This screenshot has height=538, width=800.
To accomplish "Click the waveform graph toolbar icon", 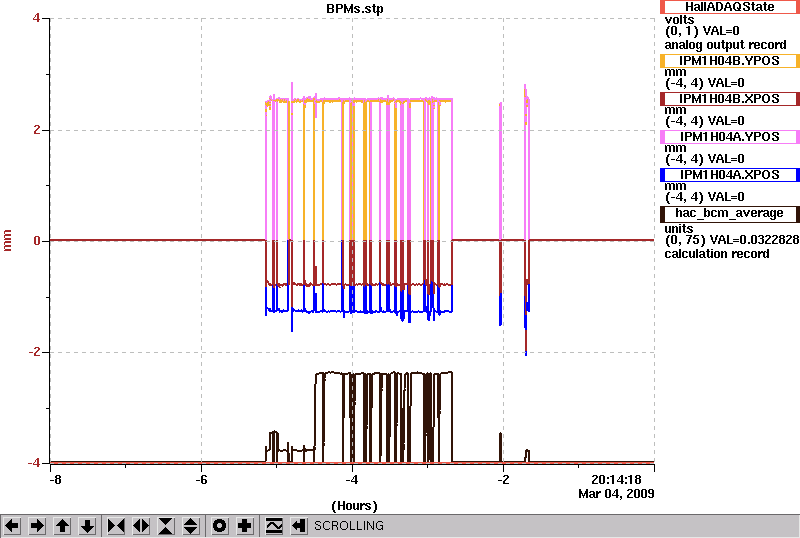I will pos(274,526).
